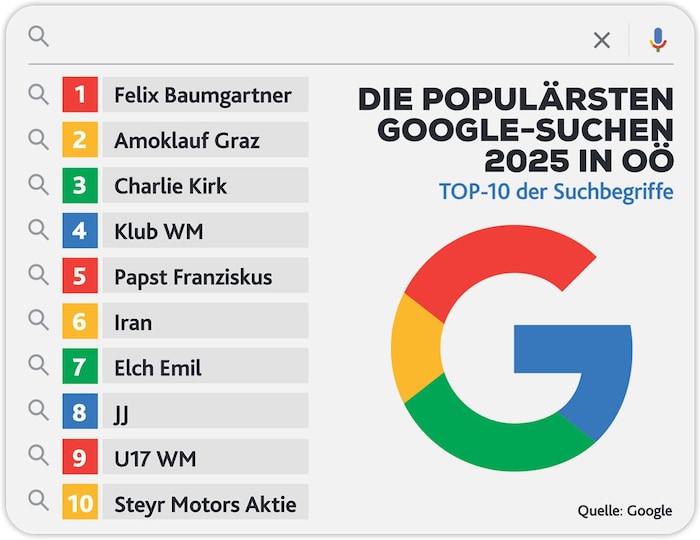Viewport: 700px width, 540px height.
Task: Pick the JJ search suggestion
Action: [204, 413]
